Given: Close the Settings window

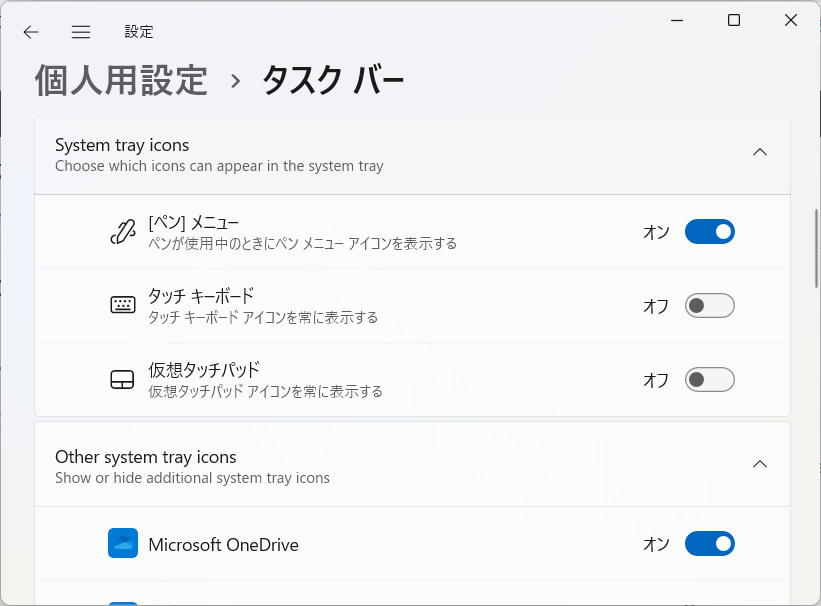Looking at the screenshot, I should (x=791, y=20).
